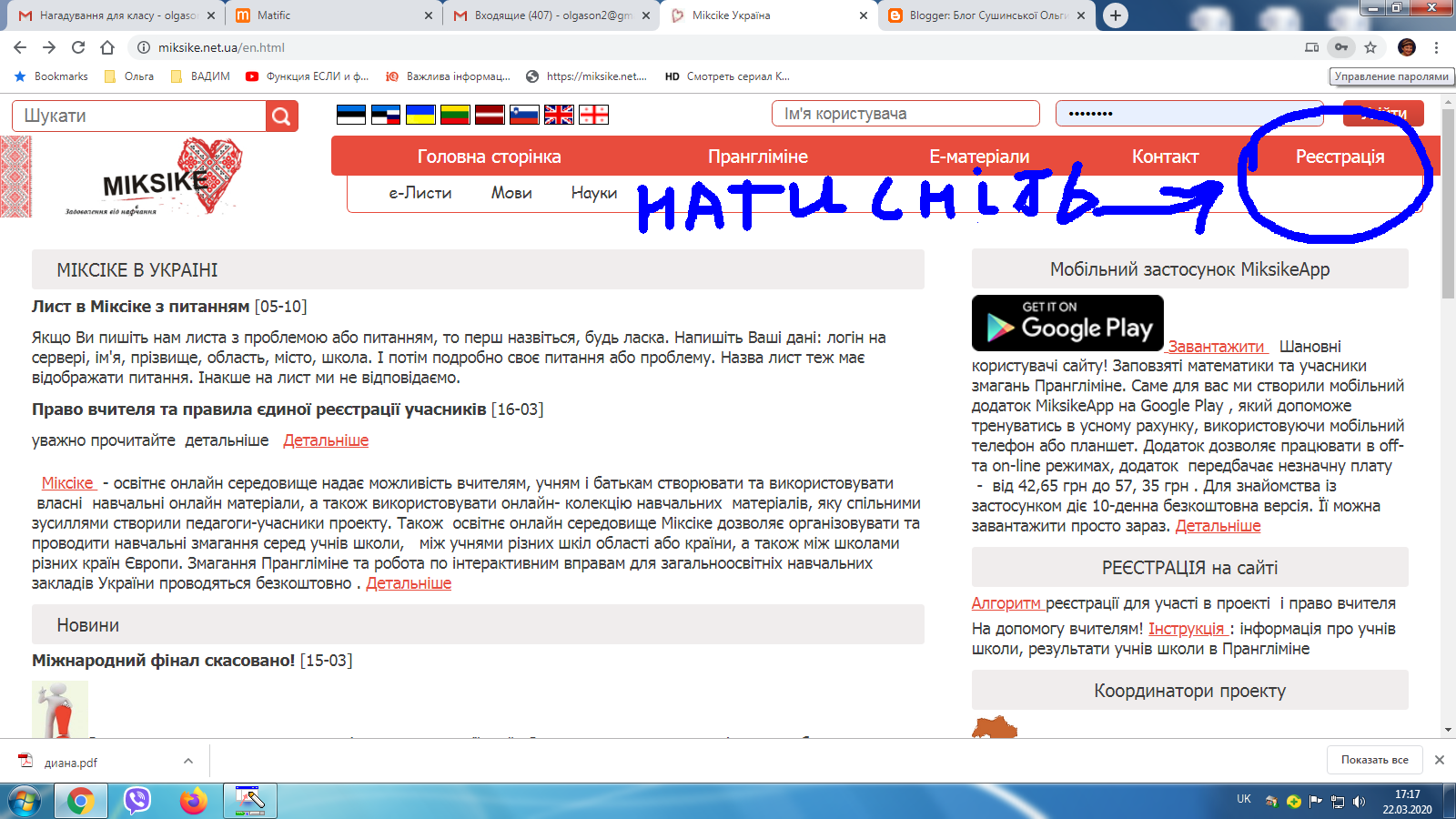Image resolution: width=1456 pixels, height=819 pixels.
Task: Select the Georgian flag language icon
Action: (x=593, y=115)
